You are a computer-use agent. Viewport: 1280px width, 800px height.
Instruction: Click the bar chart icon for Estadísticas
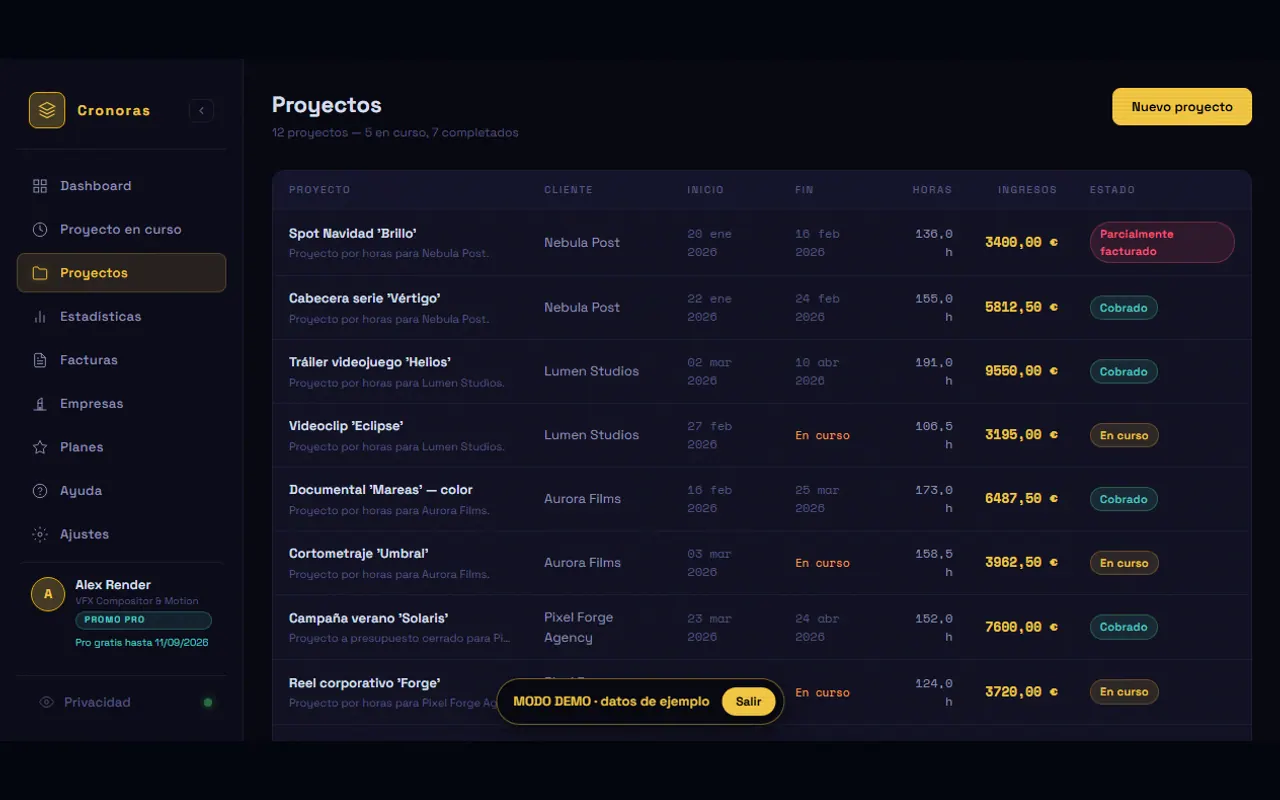click(x=40, y=316)
